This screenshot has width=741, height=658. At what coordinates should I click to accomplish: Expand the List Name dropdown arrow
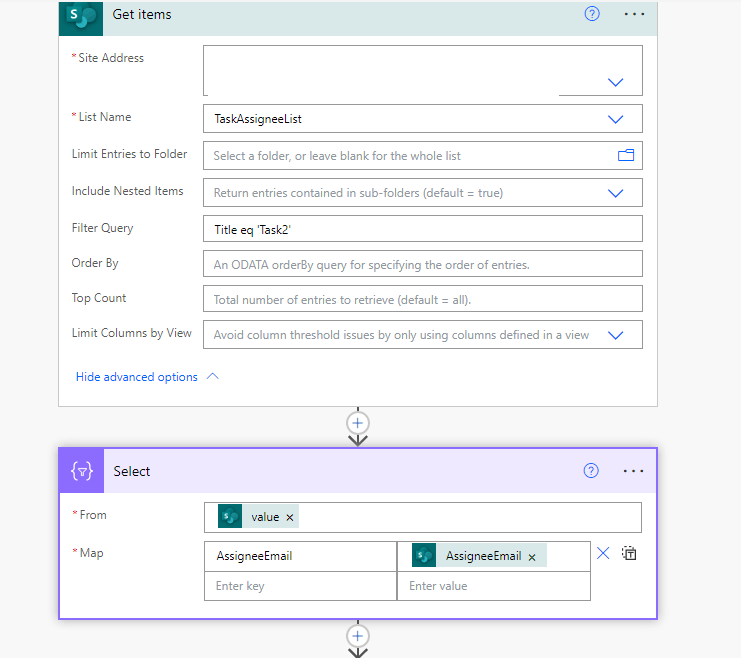[x=615, y=119]
